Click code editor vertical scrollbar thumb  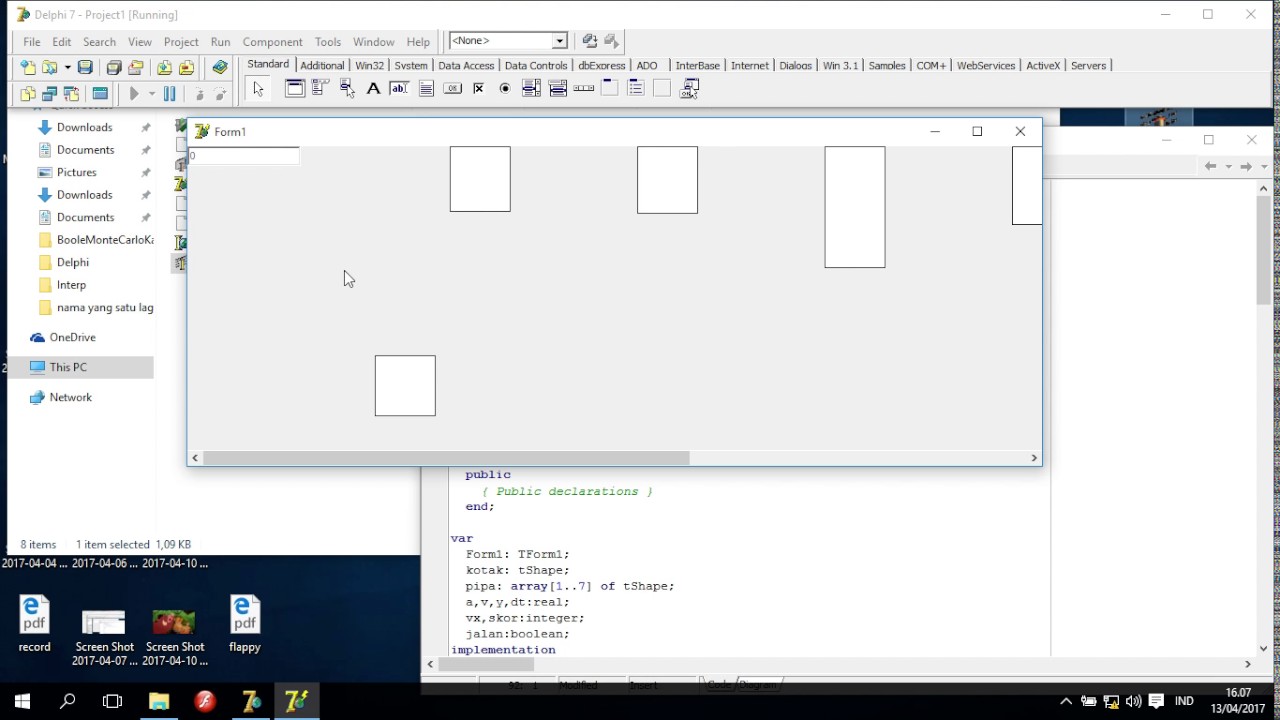(1264, 250)
